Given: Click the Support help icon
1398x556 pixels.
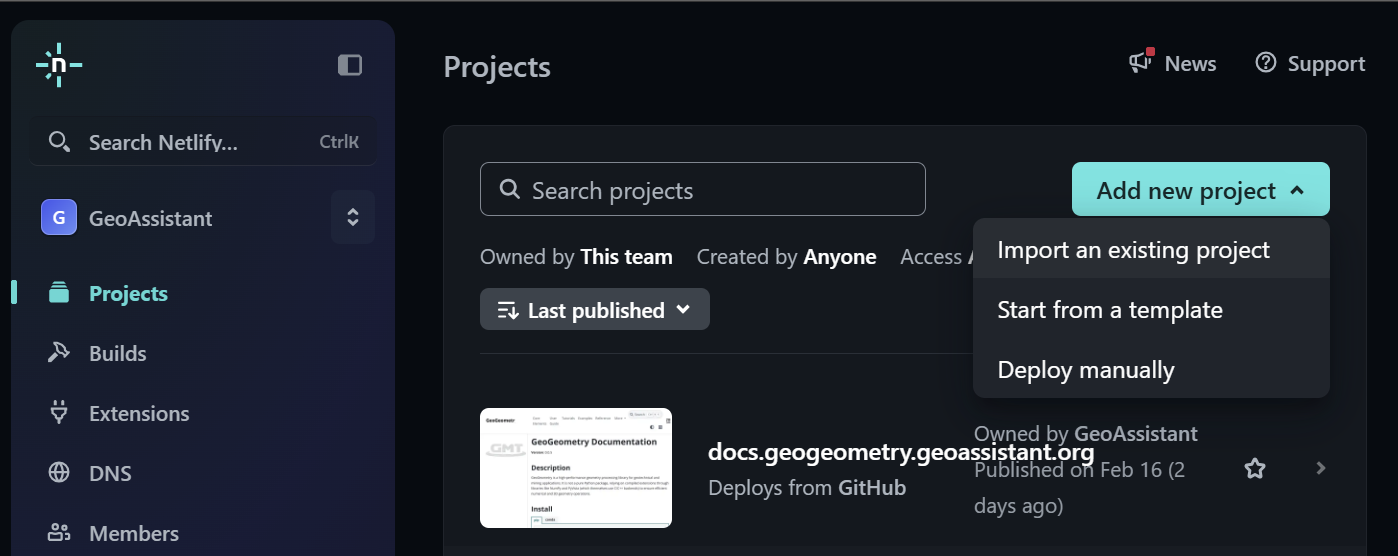Looking at the screenshot, I should point(1266,63).
